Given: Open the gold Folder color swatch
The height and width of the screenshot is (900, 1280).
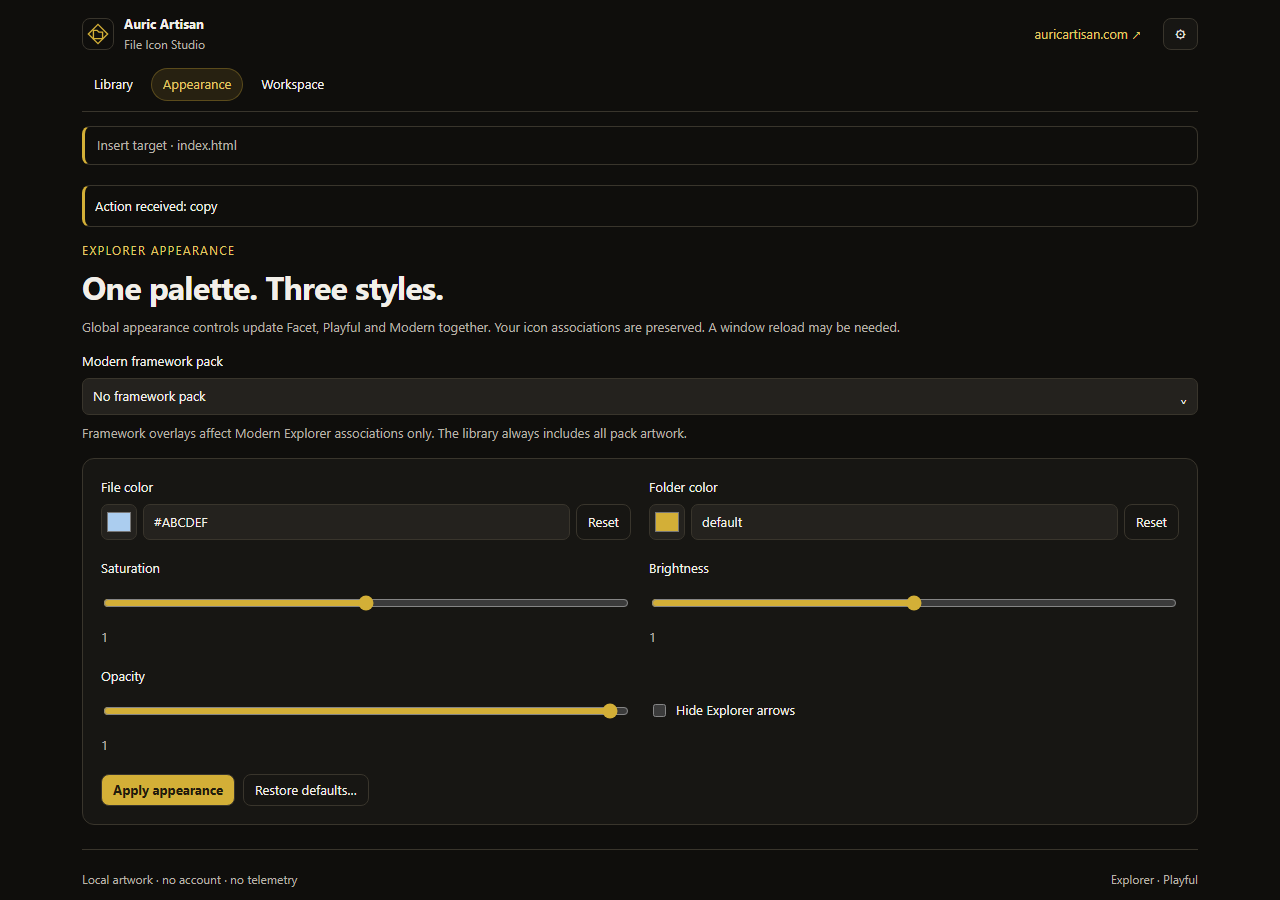Looking at the screenshot, I should (x=667, y=522).
